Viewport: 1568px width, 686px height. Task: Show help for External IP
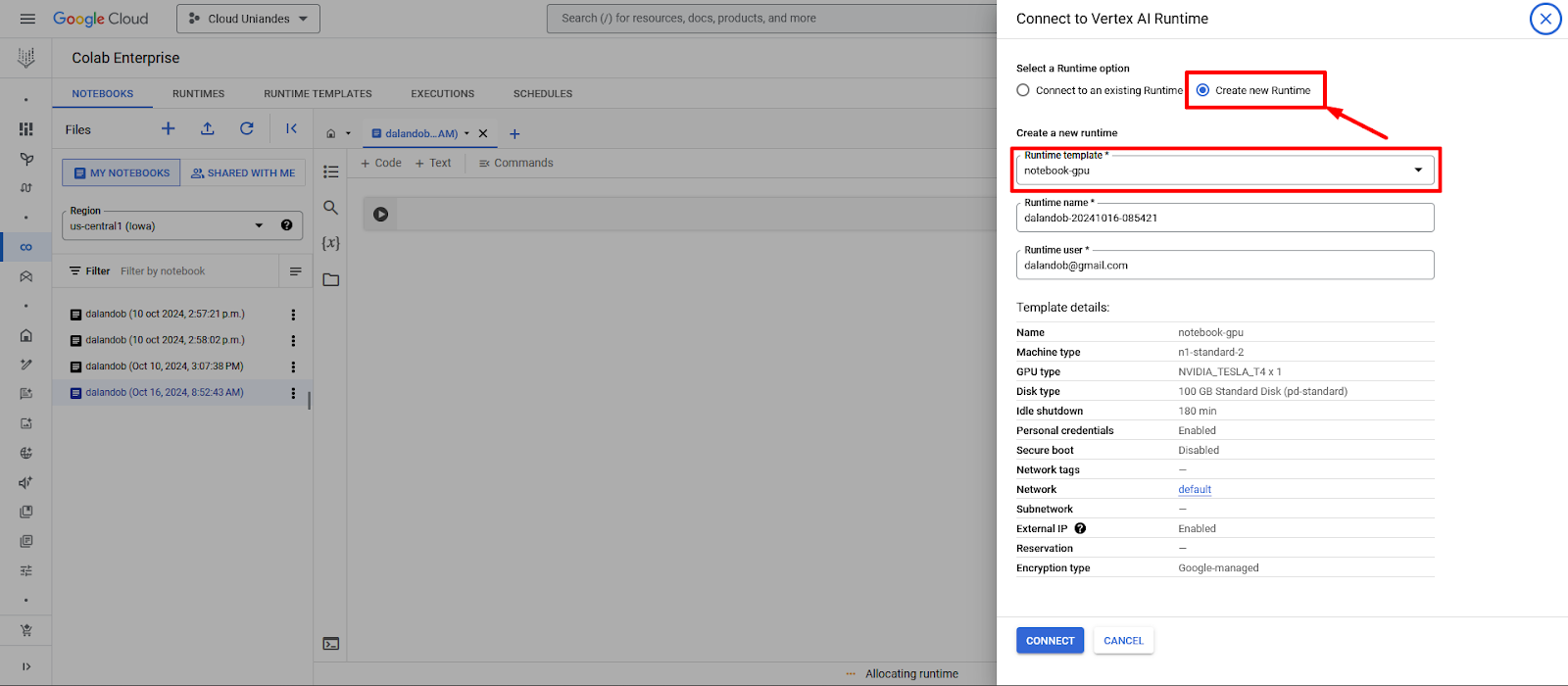(1080, 529)
